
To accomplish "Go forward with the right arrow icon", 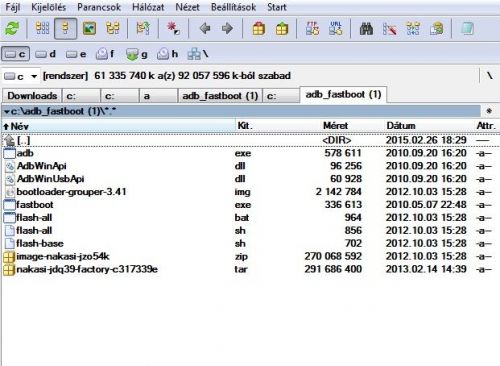I will click(x=227, y=28).
